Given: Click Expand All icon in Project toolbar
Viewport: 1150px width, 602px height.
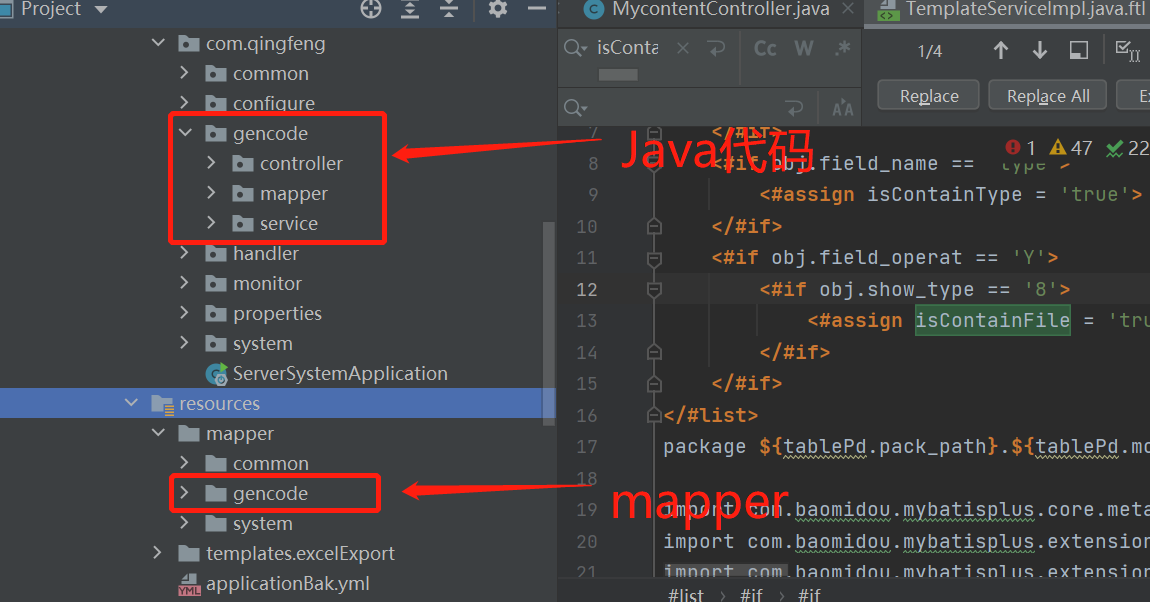Looking at the screenshot, I should click(x=410, y=9).
